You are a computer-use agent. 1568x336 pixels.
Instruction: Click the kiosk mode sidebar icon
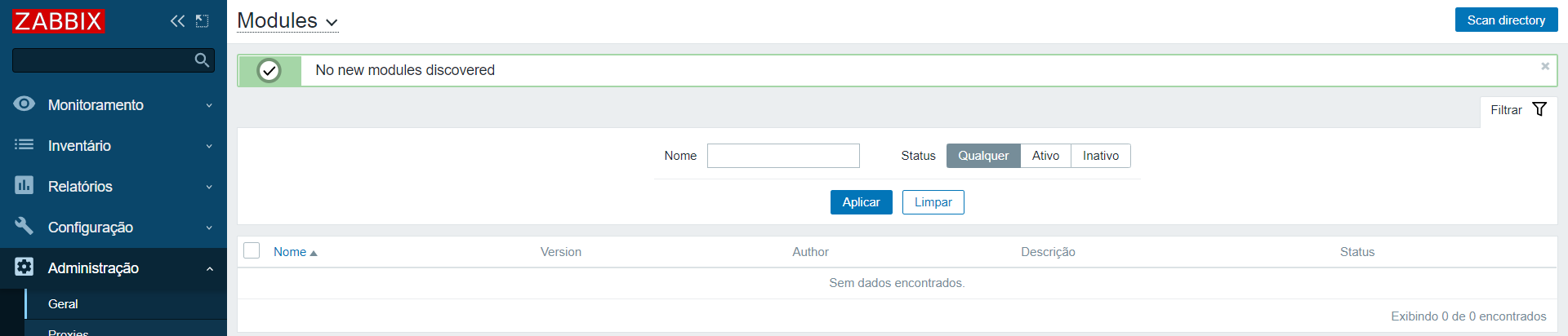(203, 21)
